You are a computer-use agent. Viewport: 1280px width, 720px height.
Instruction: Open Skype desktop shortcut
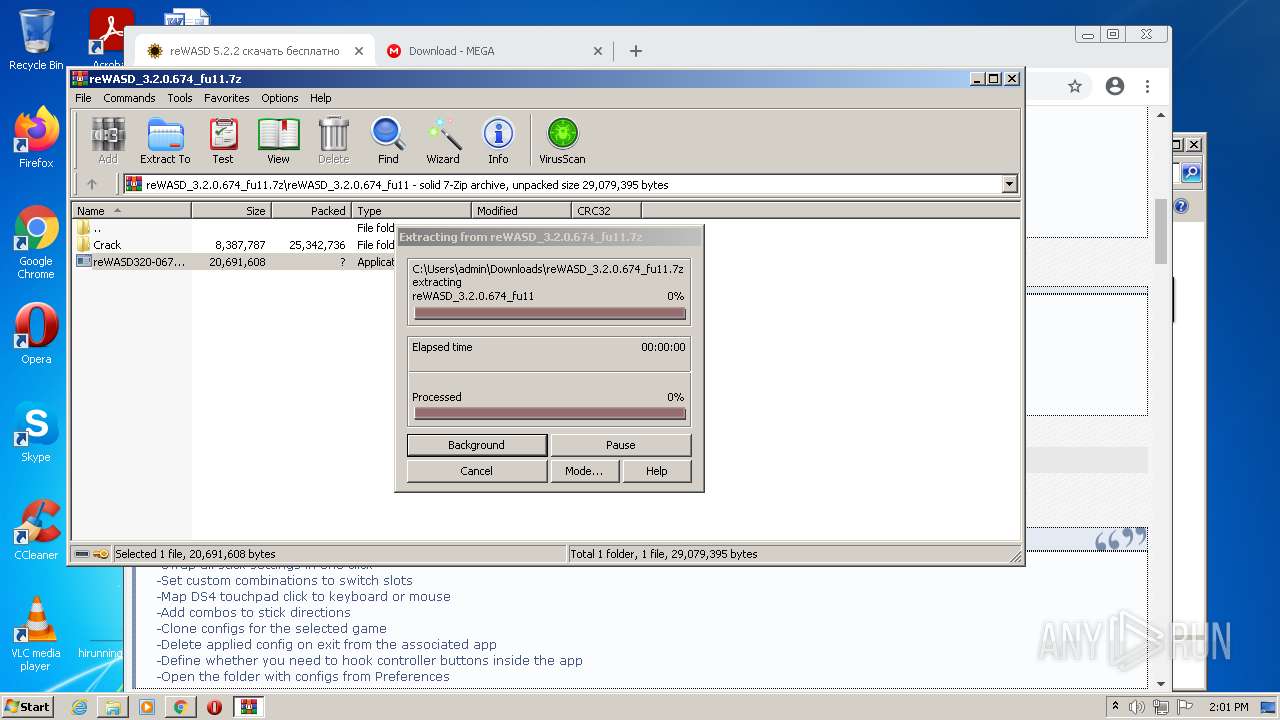tap(36, 432)
